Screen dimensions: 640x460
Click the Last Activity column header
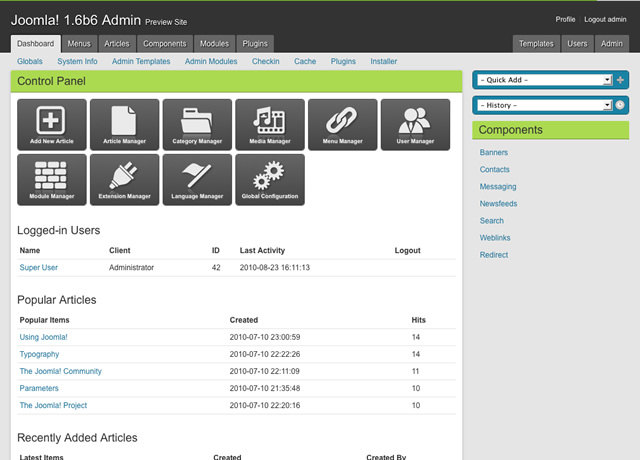point(262,250)
